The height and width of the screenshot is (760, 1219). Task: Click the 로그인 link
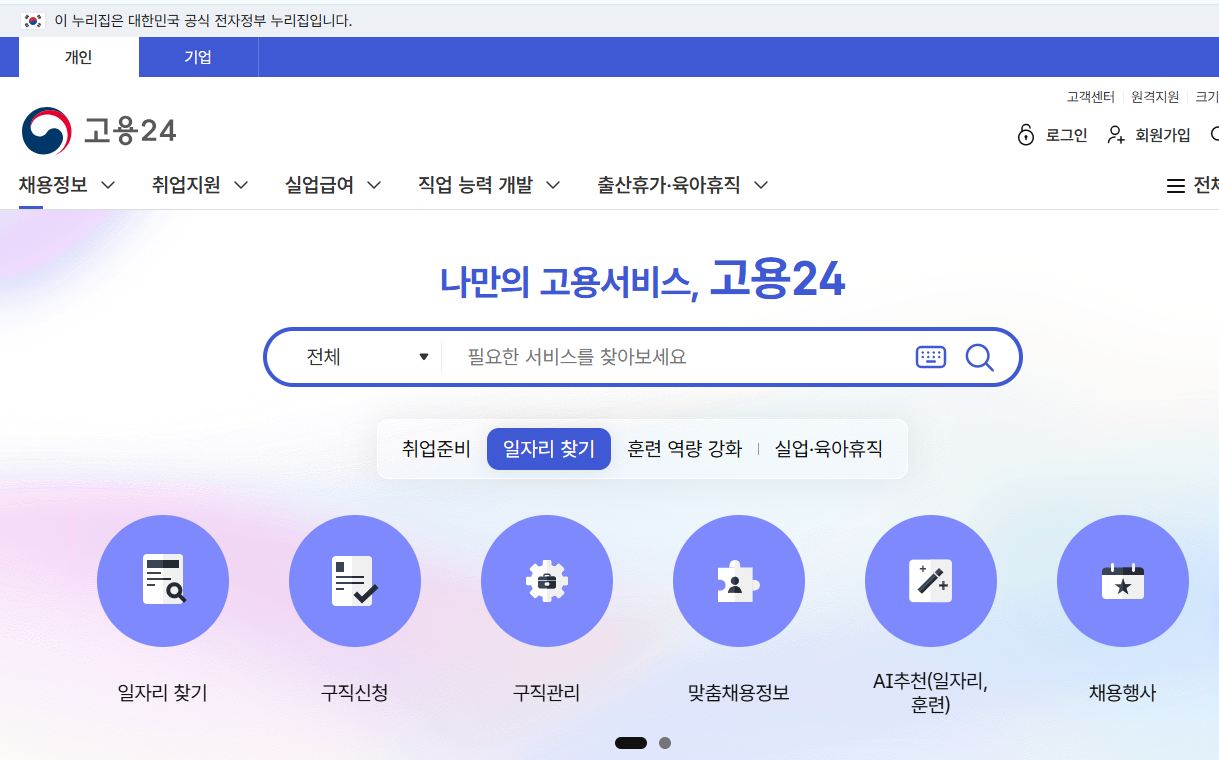(1066, 135)
